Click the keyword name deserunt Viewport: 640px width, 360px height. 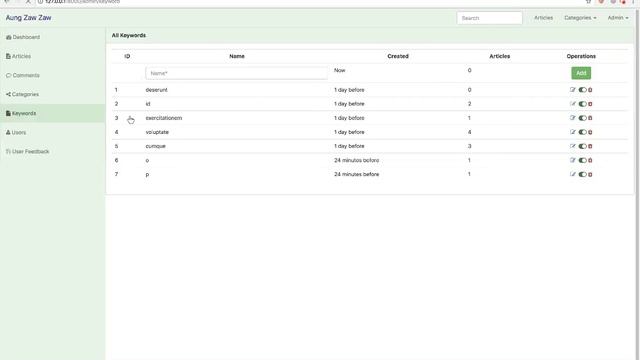[x=156, y=90]
